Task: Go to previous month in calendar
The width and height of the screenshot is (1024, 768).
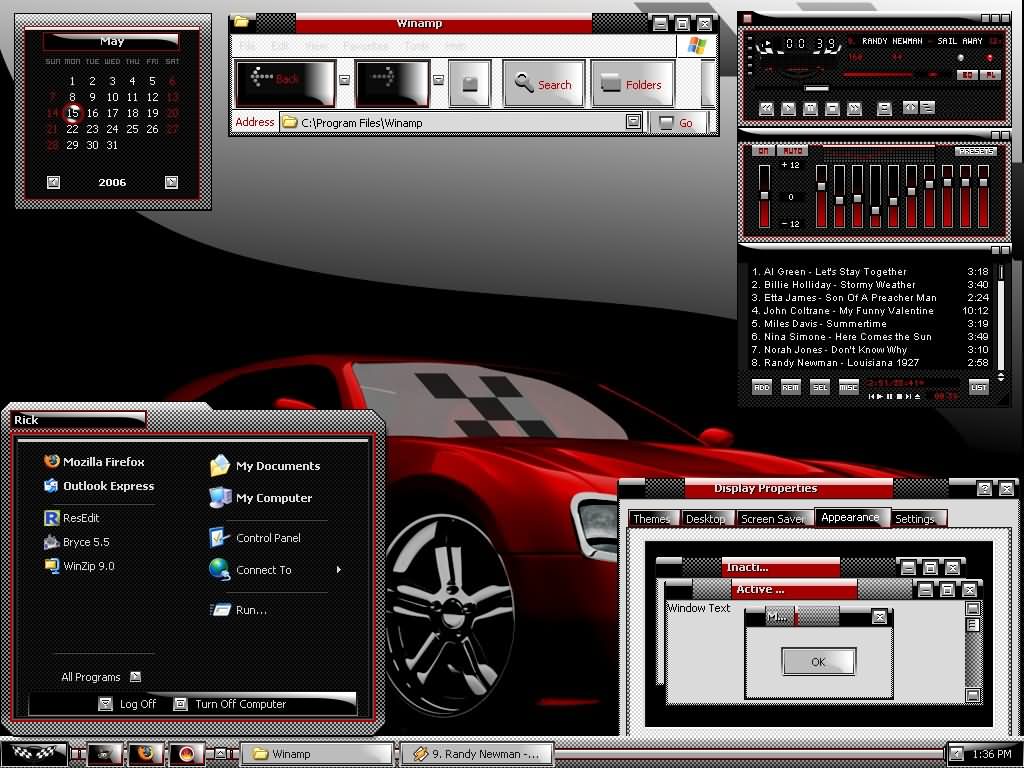Action: [54, 182]
